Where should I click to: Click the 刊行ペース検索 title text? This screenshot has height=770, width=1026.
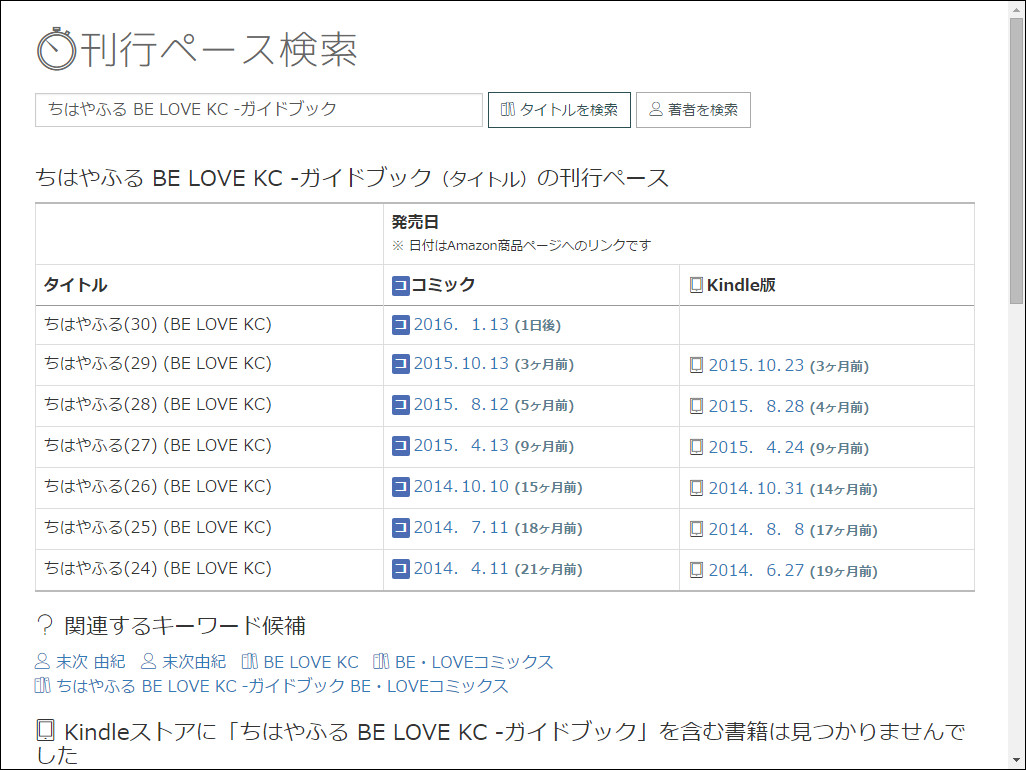[x=219, y=50]
